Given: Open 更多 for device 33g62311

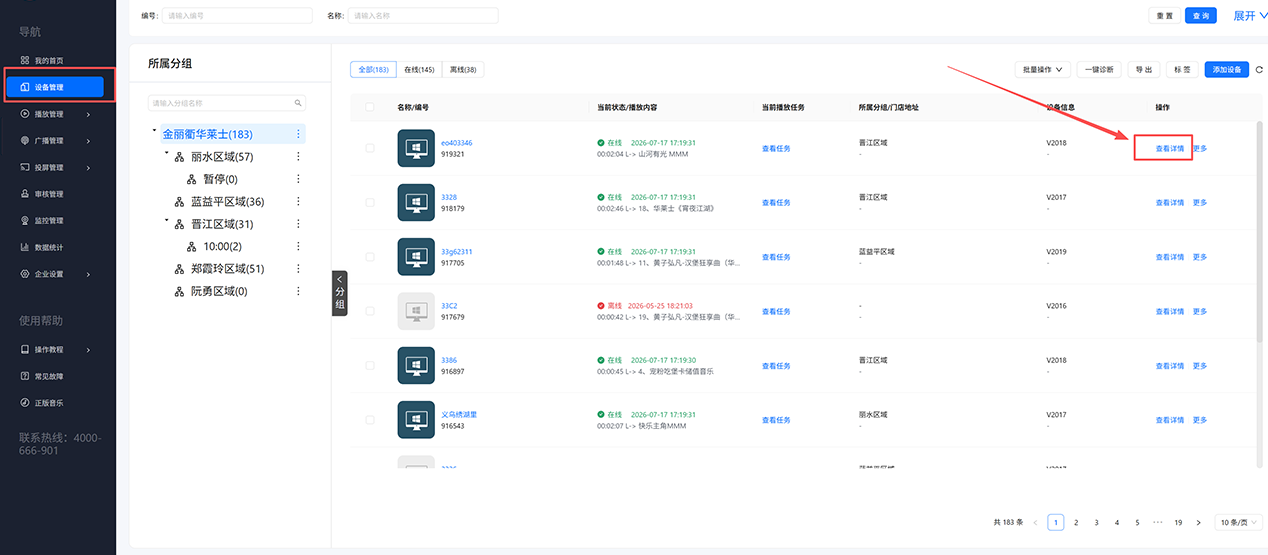Looking at the screenshot, I should pyautogui.click(x=1200, y=257).
